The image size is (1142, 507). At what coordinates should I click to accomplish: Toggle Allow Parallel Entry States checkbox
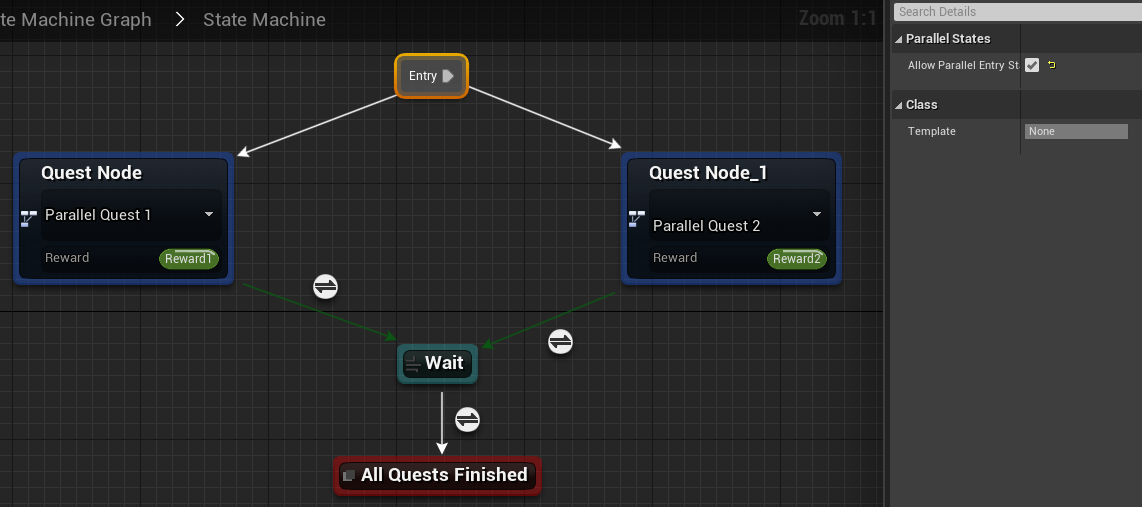click(x=1032, y=66)
